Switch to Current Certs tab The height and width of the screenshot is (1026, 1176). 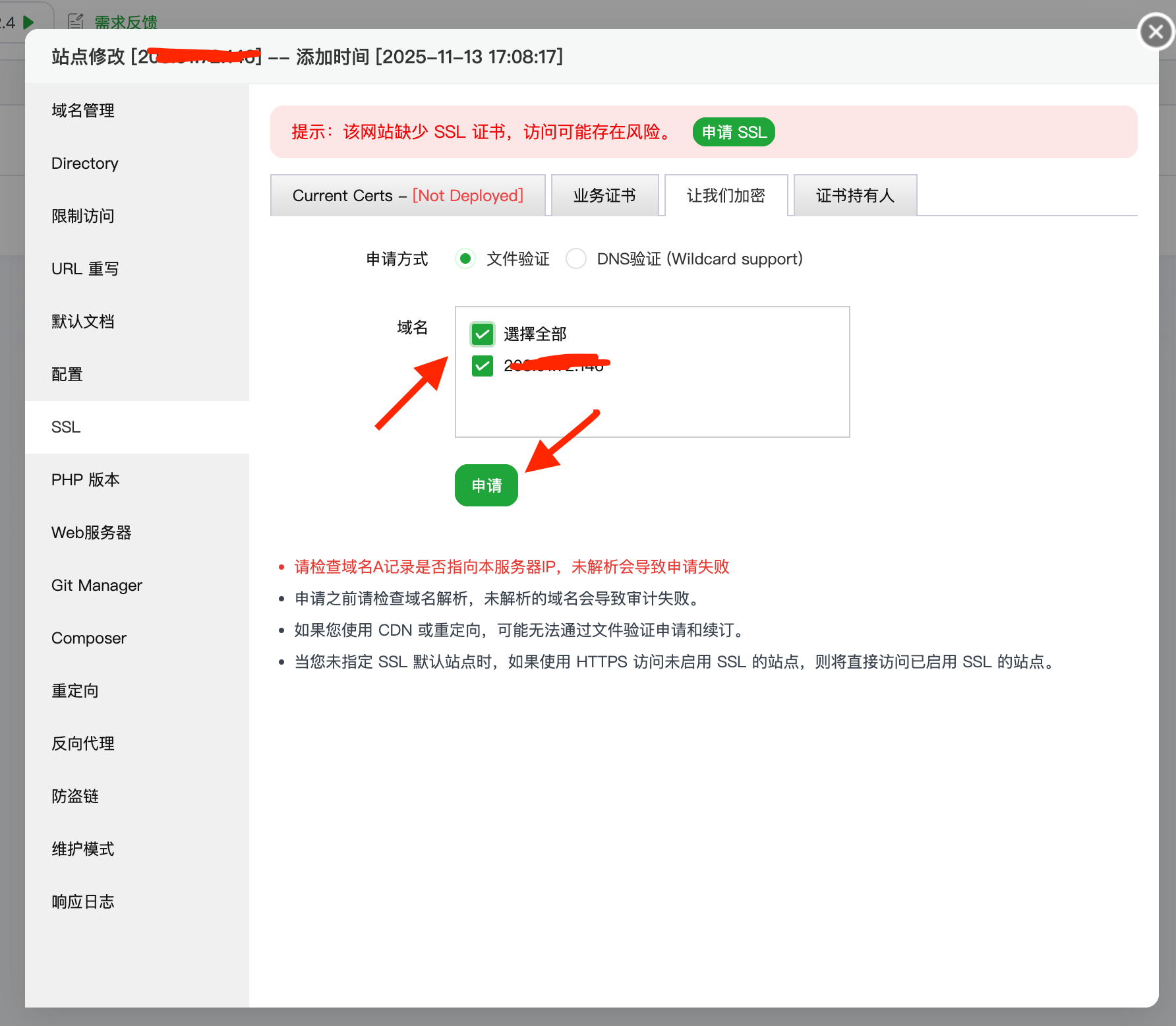[x=407, y=196]
